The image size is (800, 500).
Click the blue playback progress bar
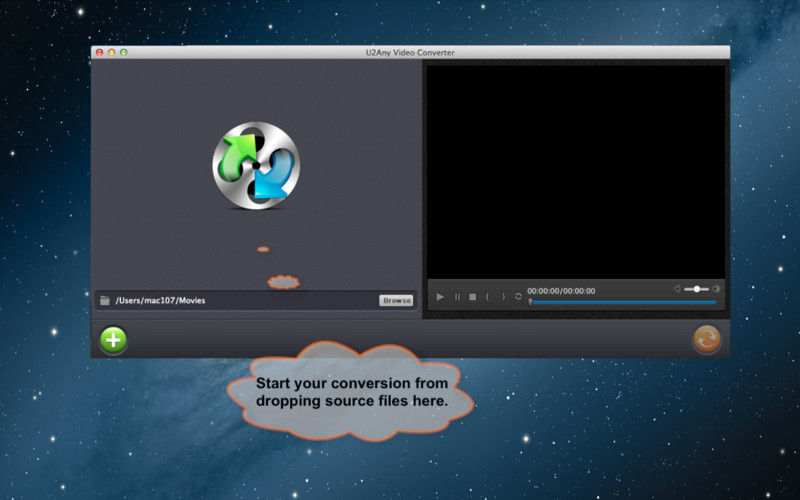(x=623, y=303)
